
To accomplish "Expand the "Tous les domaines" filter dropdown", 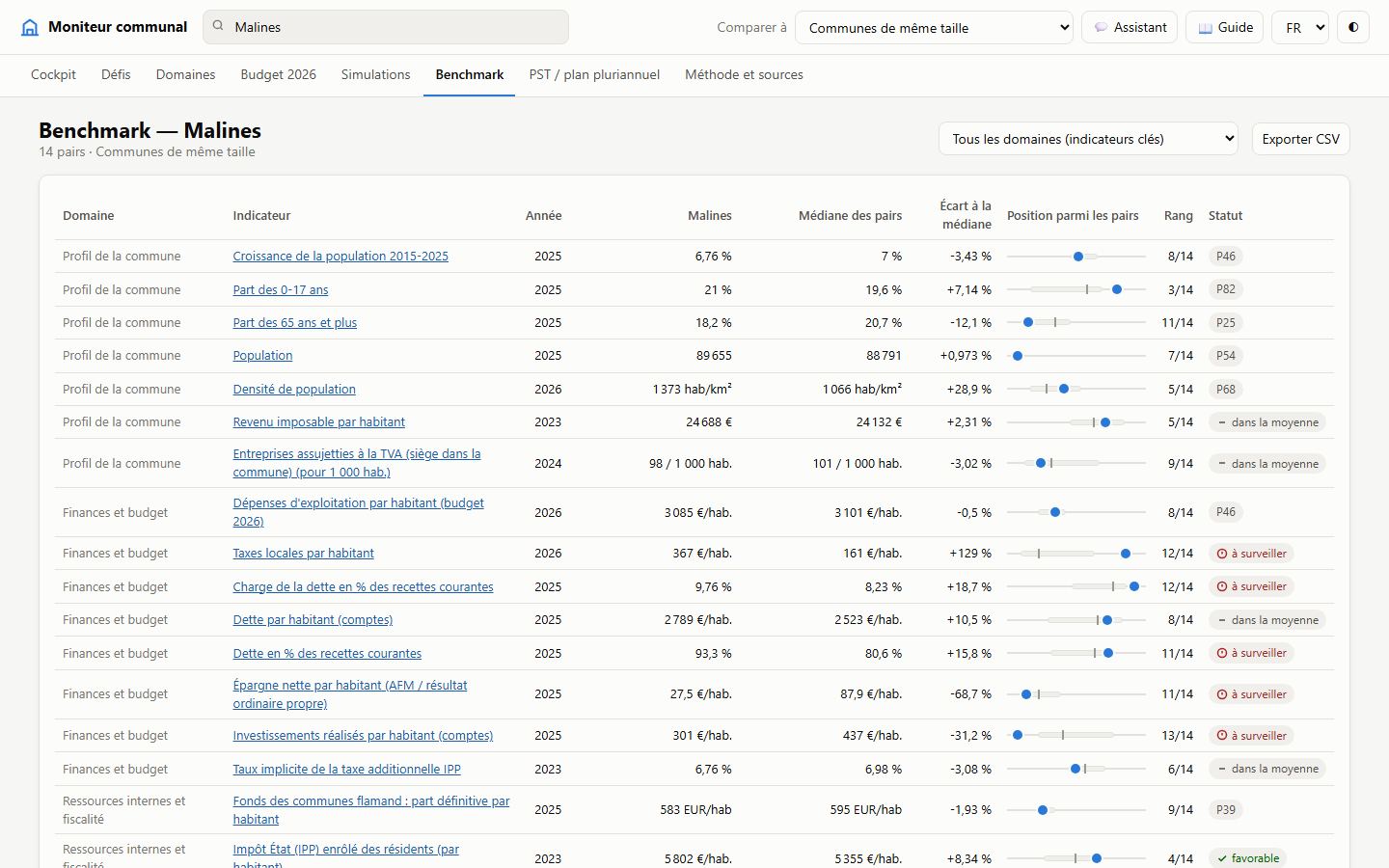I will coord(1088,139).
